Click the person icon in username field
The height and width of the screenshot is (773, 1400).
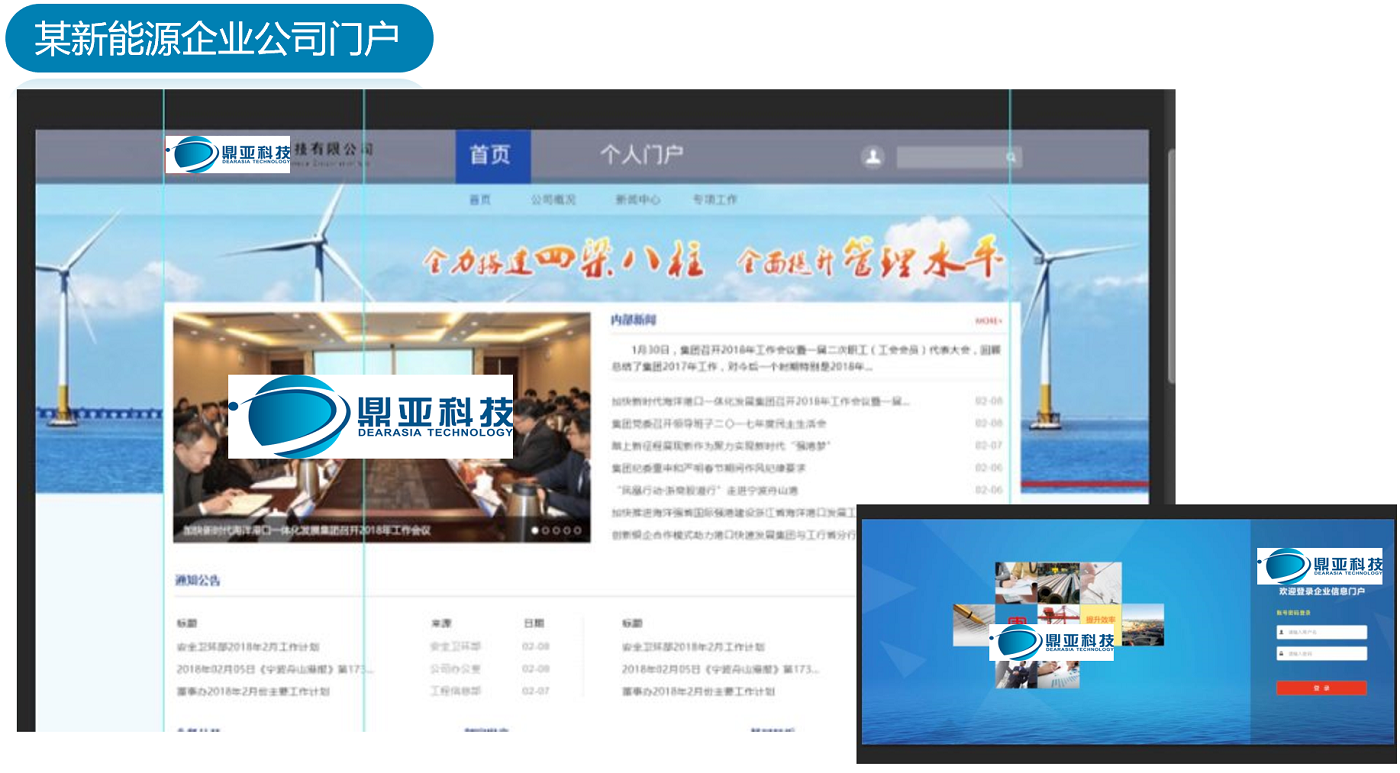(x=1282, y=632)
